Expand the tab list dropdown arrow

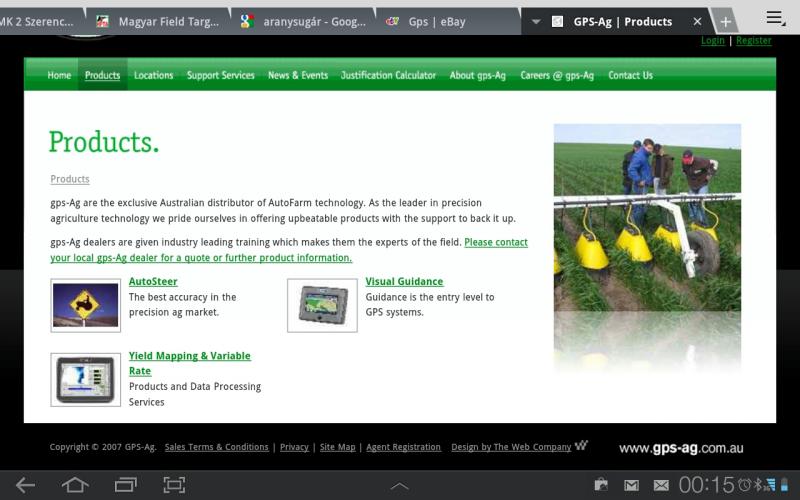pyautogui.click(x=536, y=22)
